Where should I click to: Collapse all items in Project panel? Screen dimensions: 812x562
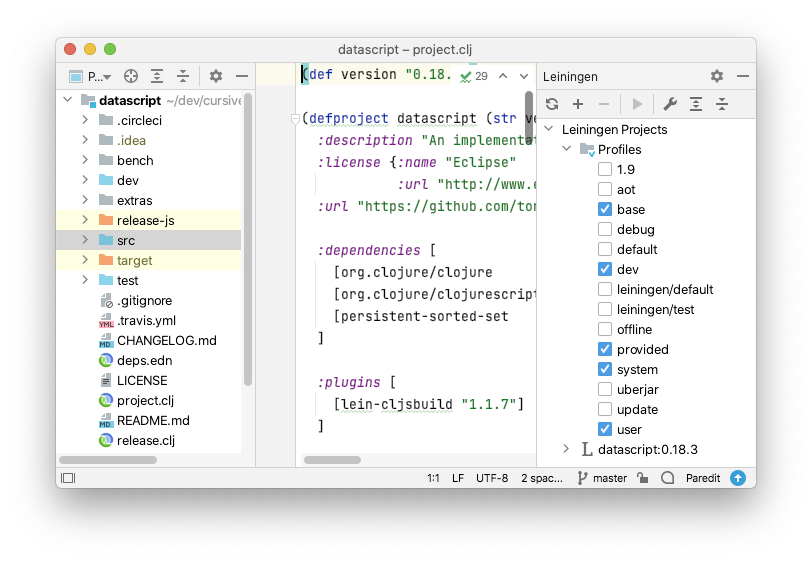(183, 77)
